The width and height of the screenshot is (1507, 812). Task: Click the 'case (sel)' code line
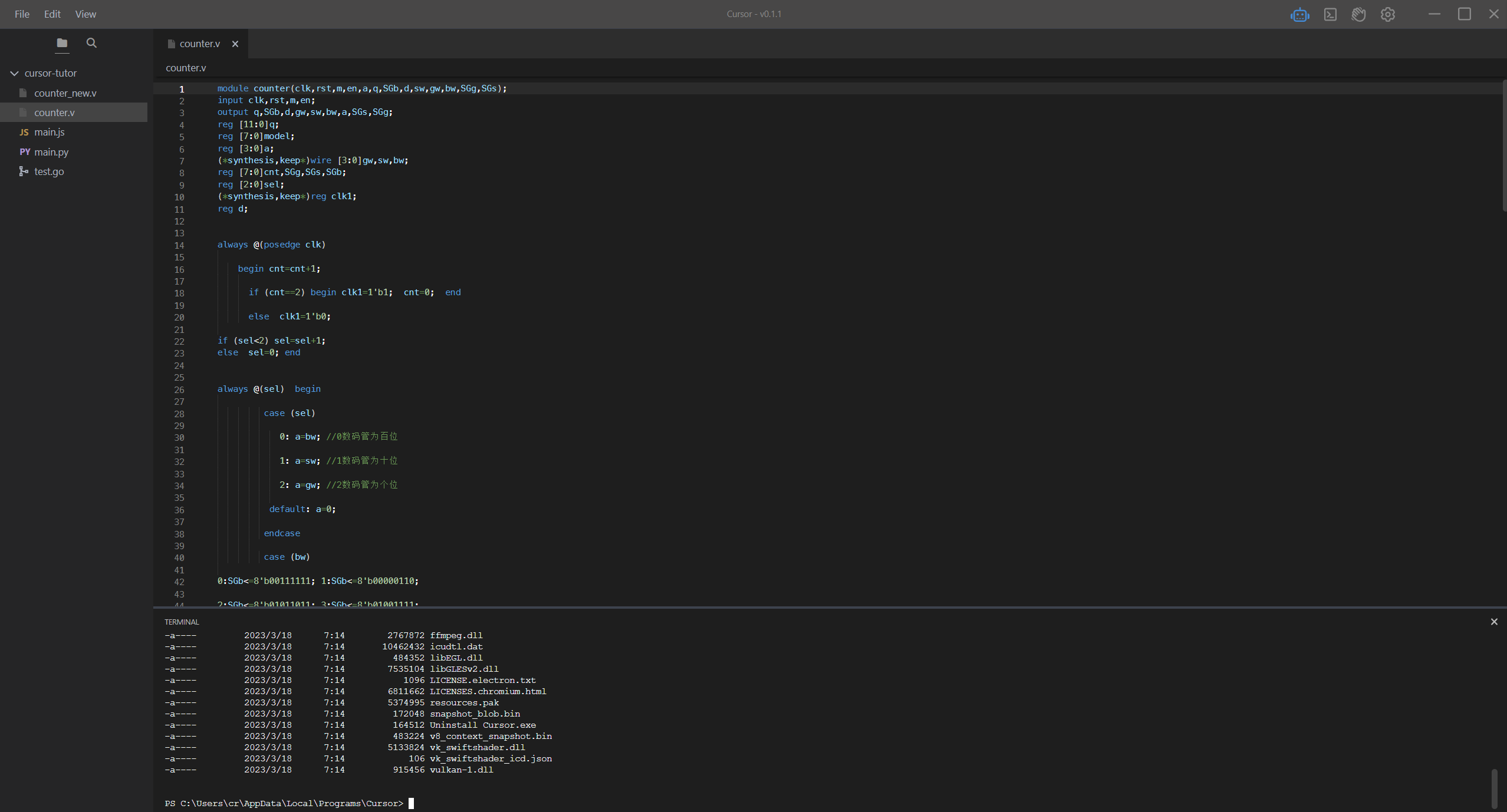(x=289, y=413)
